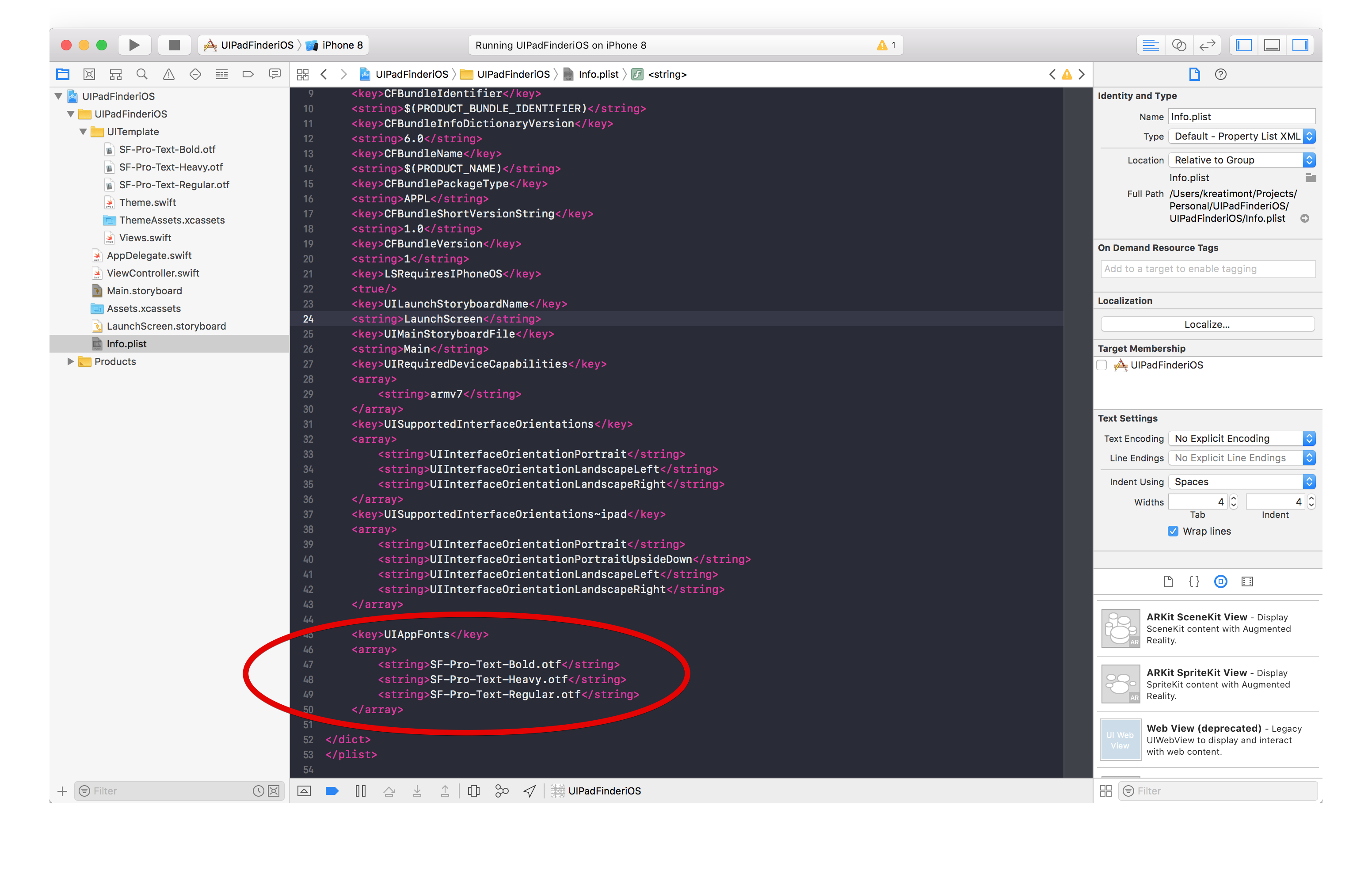Show the symbol navigator
The height and width of the screenshot is (874, 1372).
click(x=116, y=74)
